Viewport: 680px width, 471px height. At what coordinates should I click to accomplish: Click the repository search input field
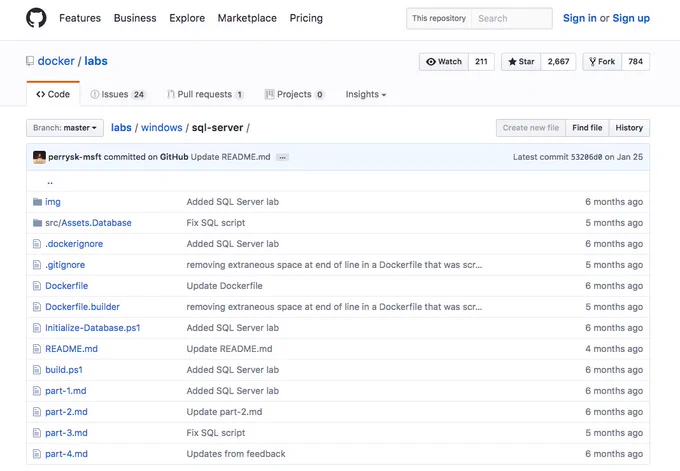(512, 19)
